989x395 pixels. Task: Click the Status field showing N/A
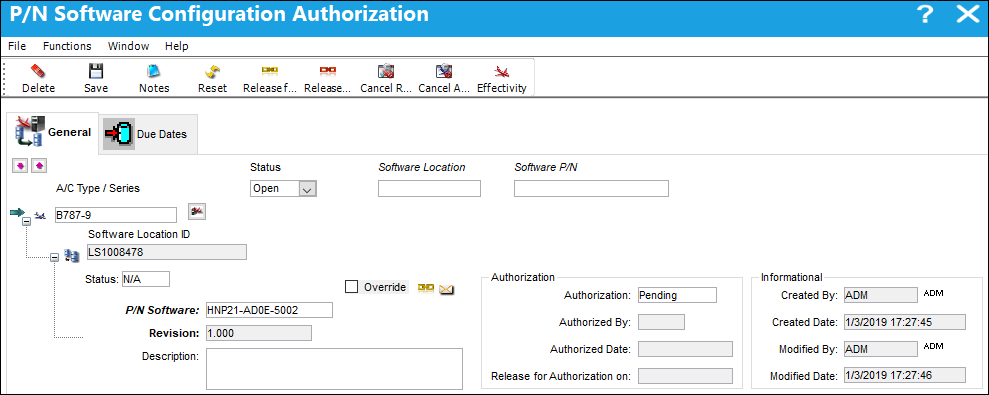click(x=145, y=279)
